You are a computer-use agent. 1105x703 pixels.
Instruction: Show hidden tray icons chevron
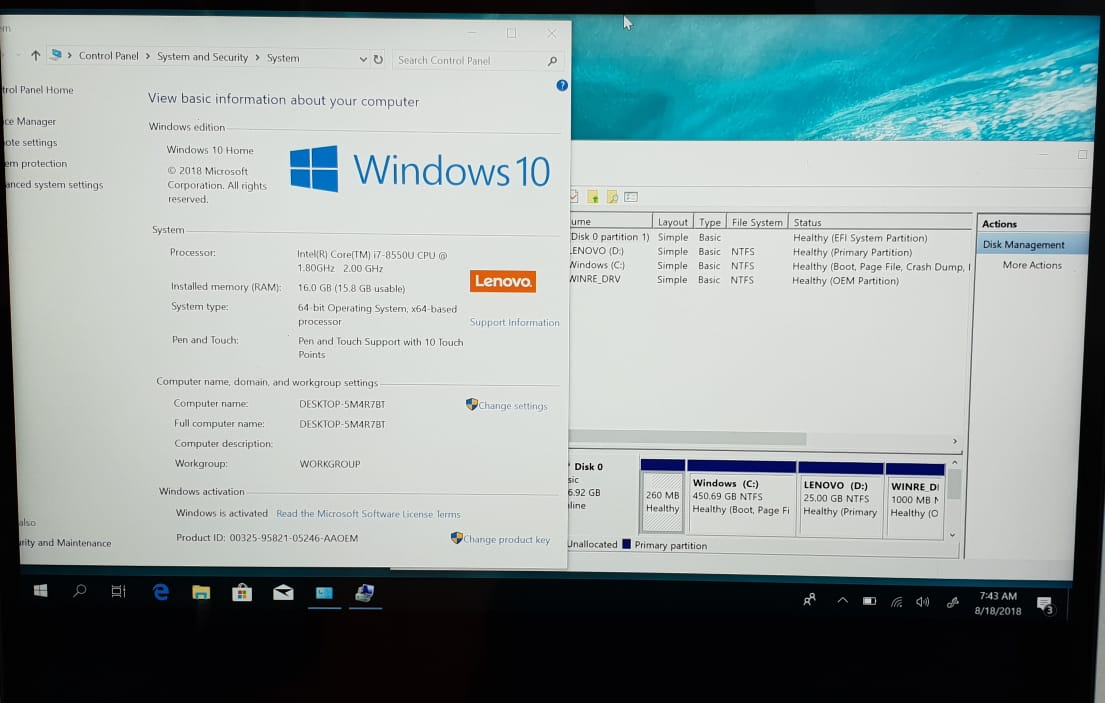point(842,600)
